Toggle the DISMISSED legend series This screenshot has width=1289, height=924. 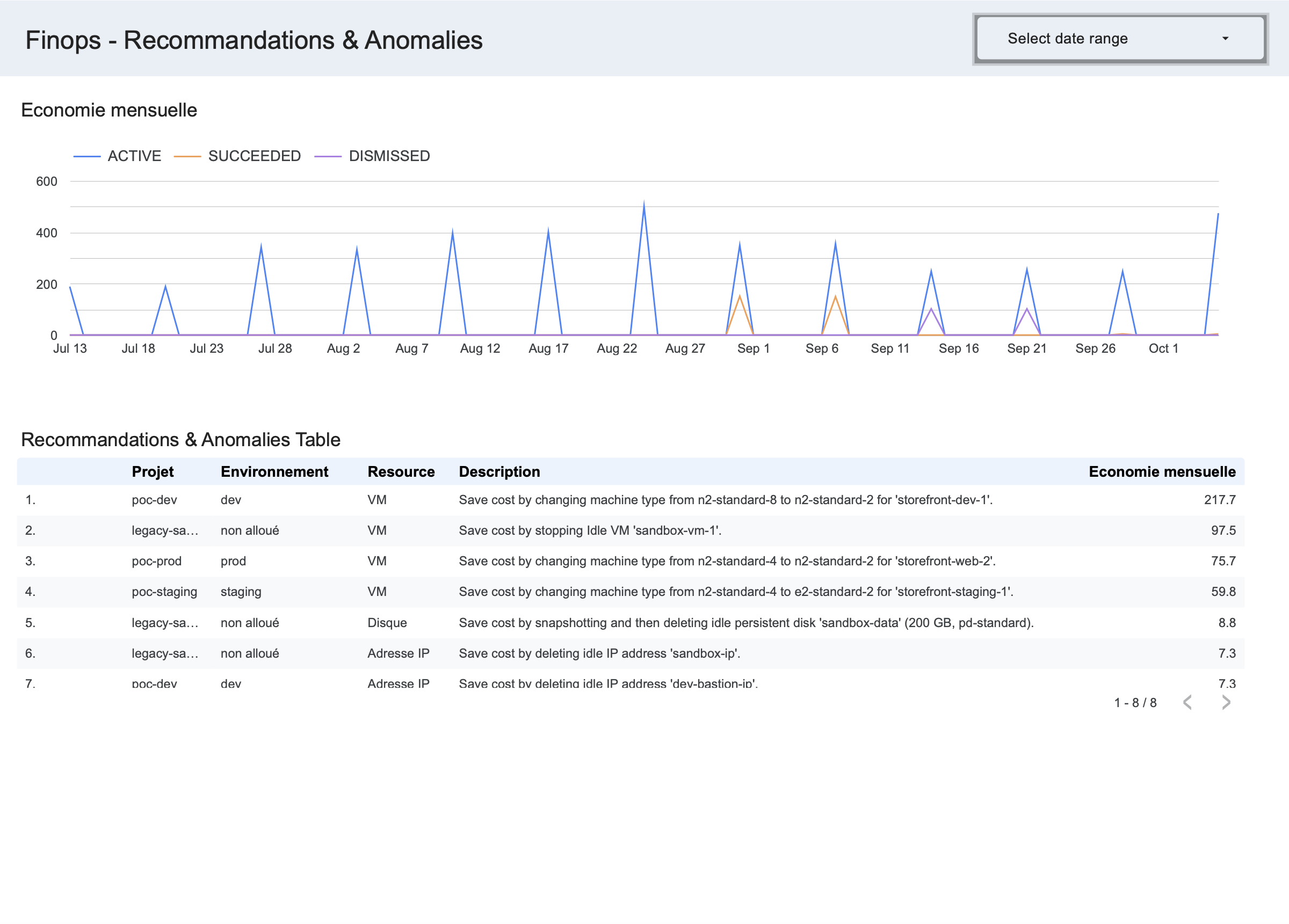click(372, 156)
